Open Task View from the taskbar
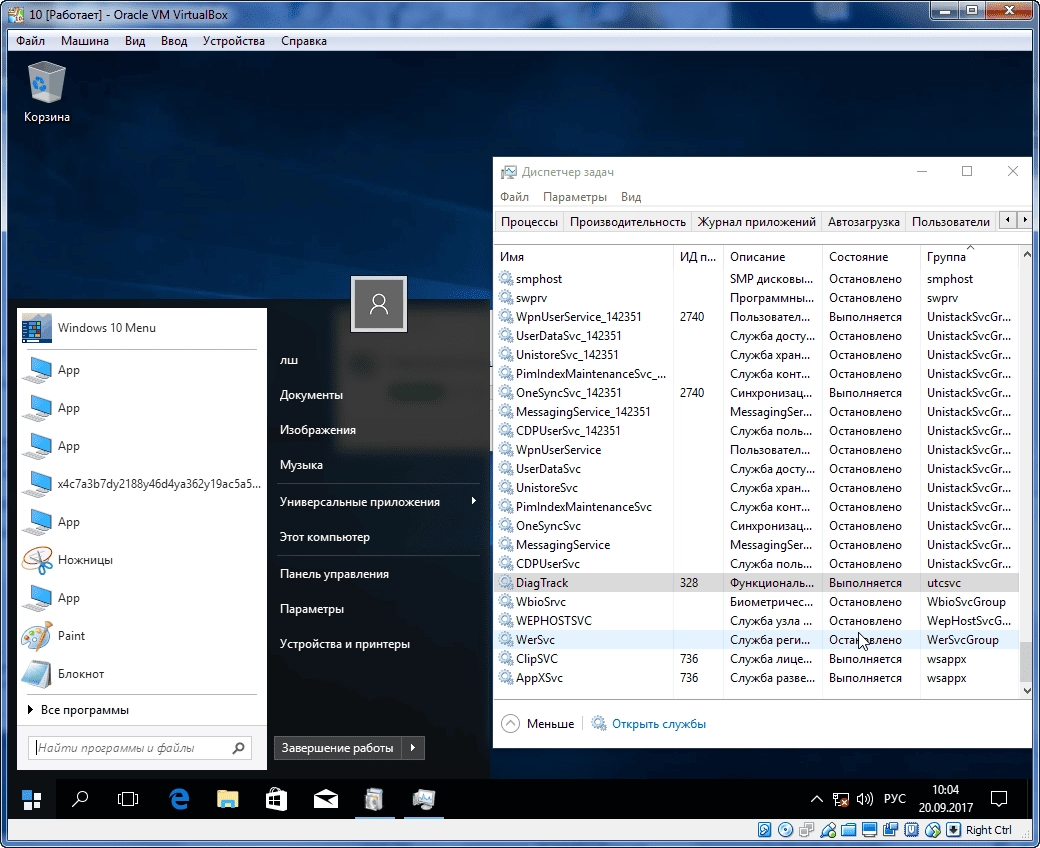The image size is (1040, 848). click(127, 800)
